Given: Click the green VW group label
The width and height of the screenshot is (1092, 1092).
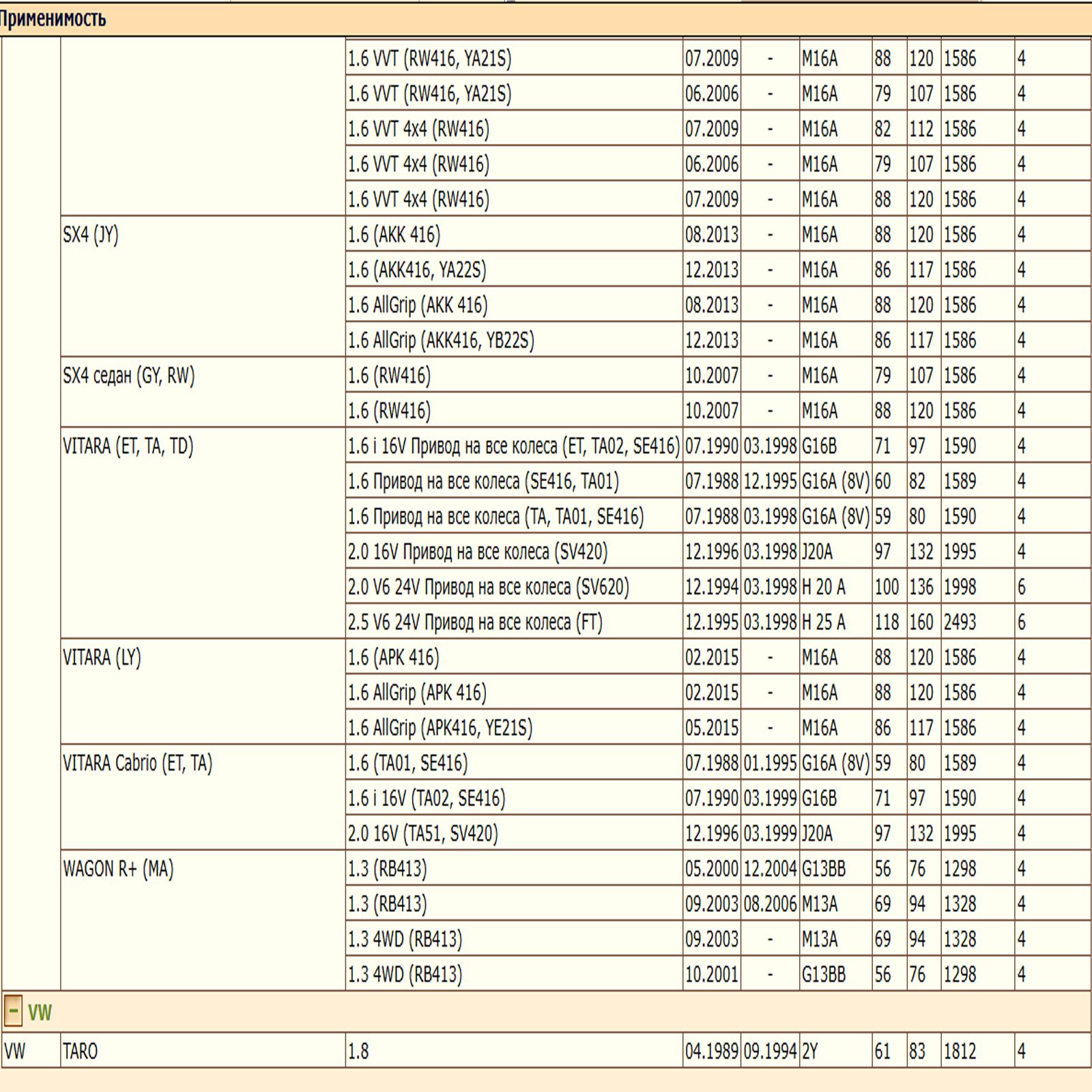Looking at the screenshot, I should point(40,1012).
